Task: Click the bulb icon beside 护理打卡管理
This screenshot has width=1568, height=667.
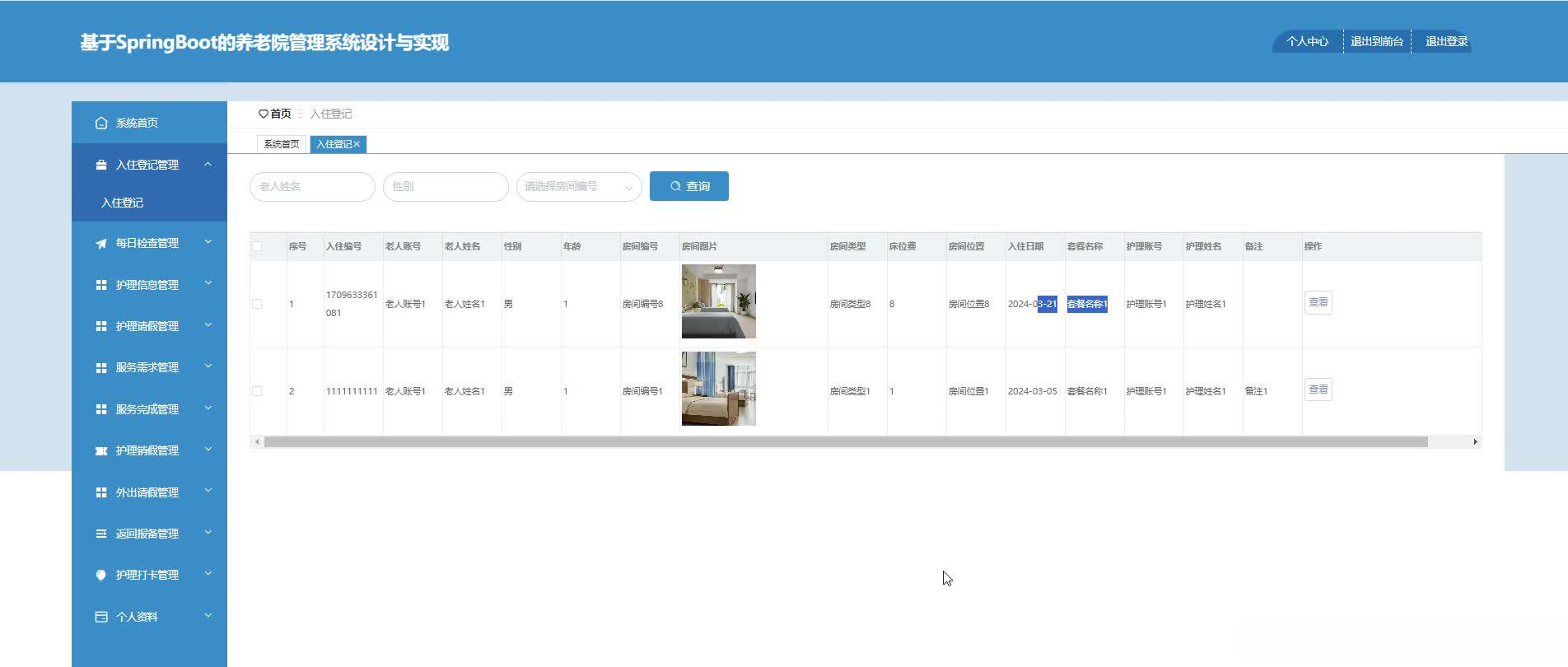Action: 101,575
